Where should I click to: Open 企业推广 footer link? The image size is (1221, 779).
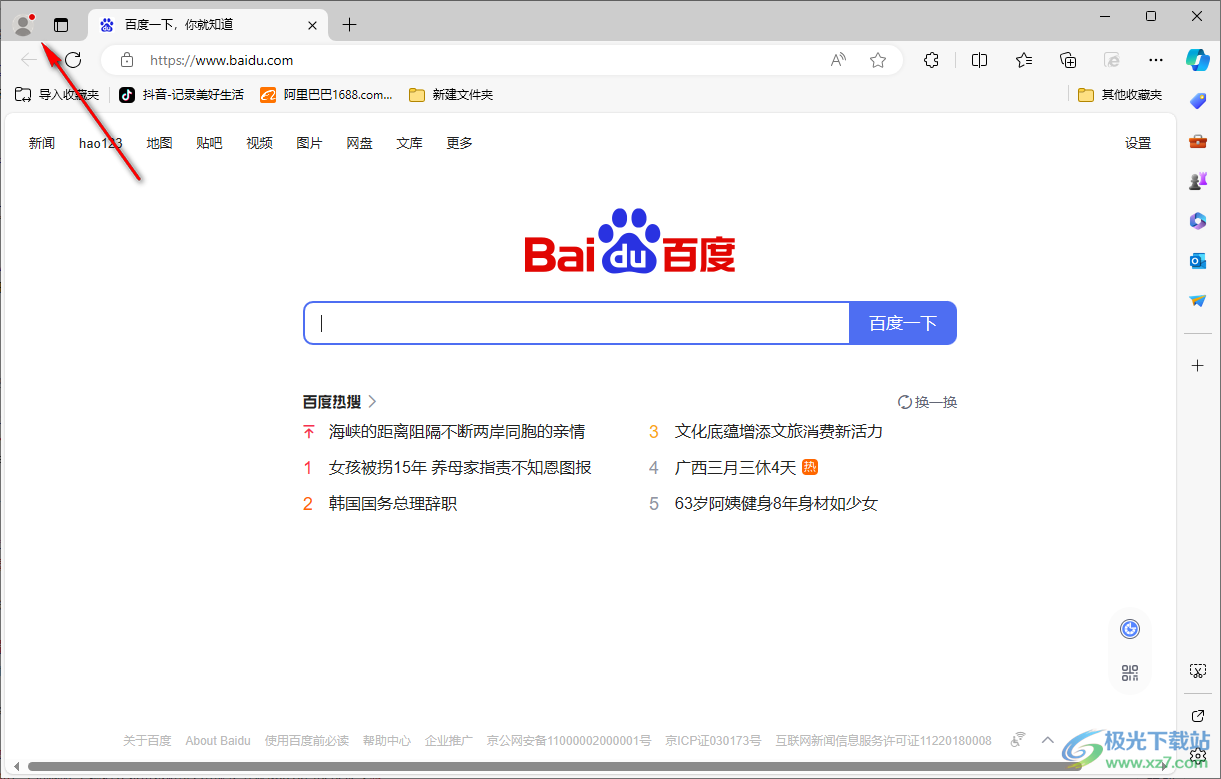click(449, 741)
